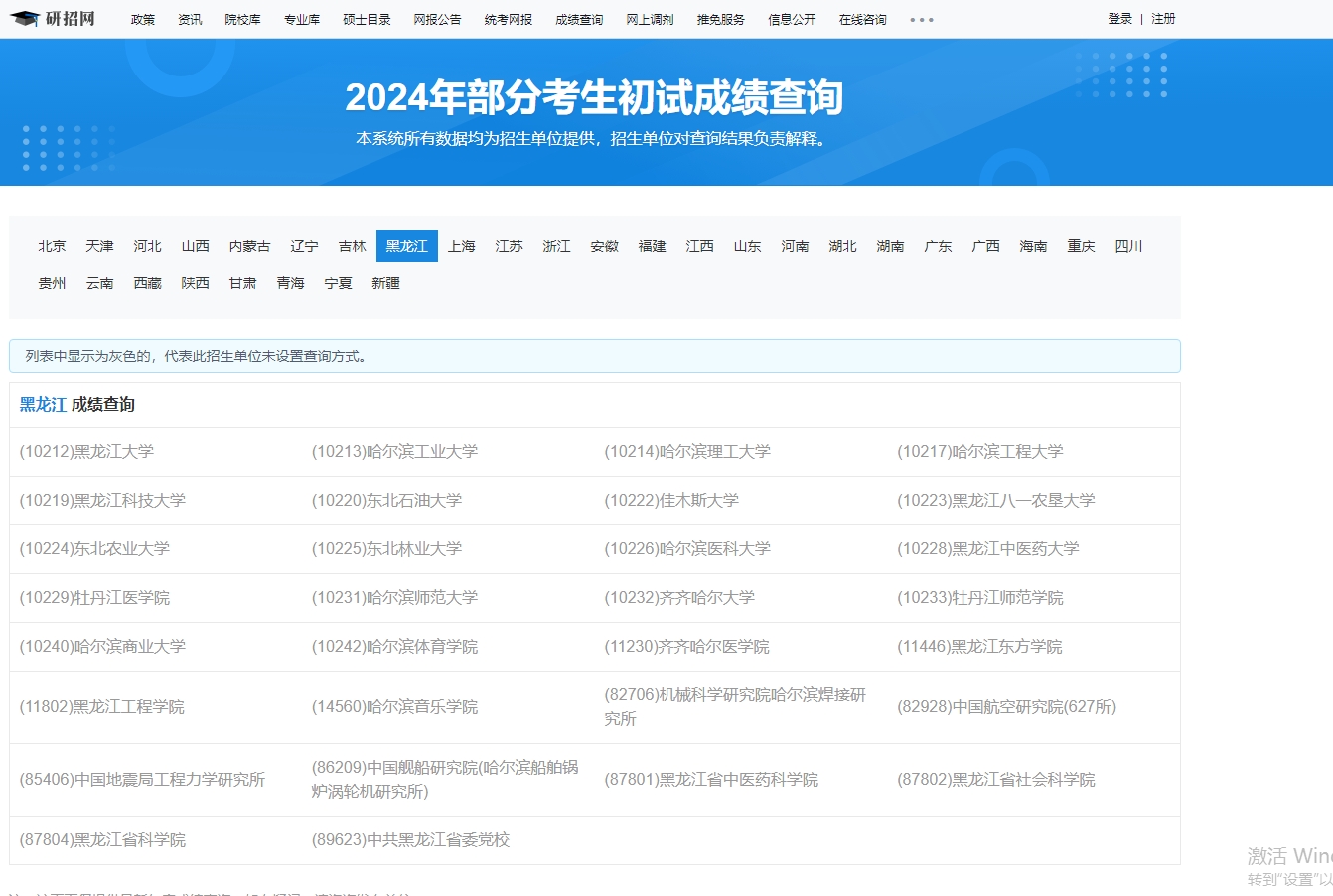
Task: Switch to 山西 province tab
Action: pyautogui.click(x=196, y=246)
